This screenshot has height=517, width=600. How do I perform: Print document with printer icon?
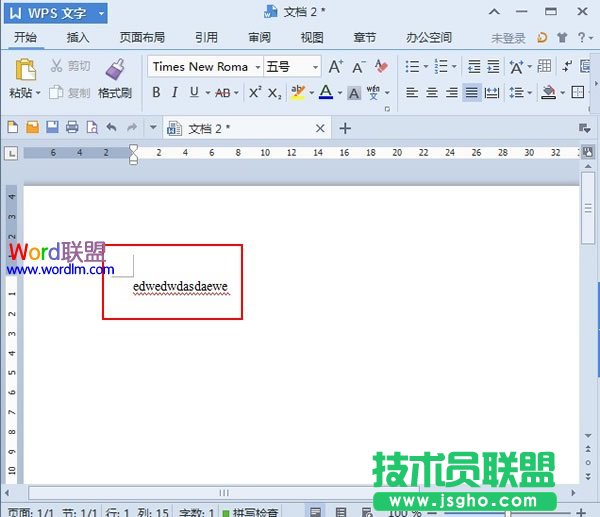72,127
